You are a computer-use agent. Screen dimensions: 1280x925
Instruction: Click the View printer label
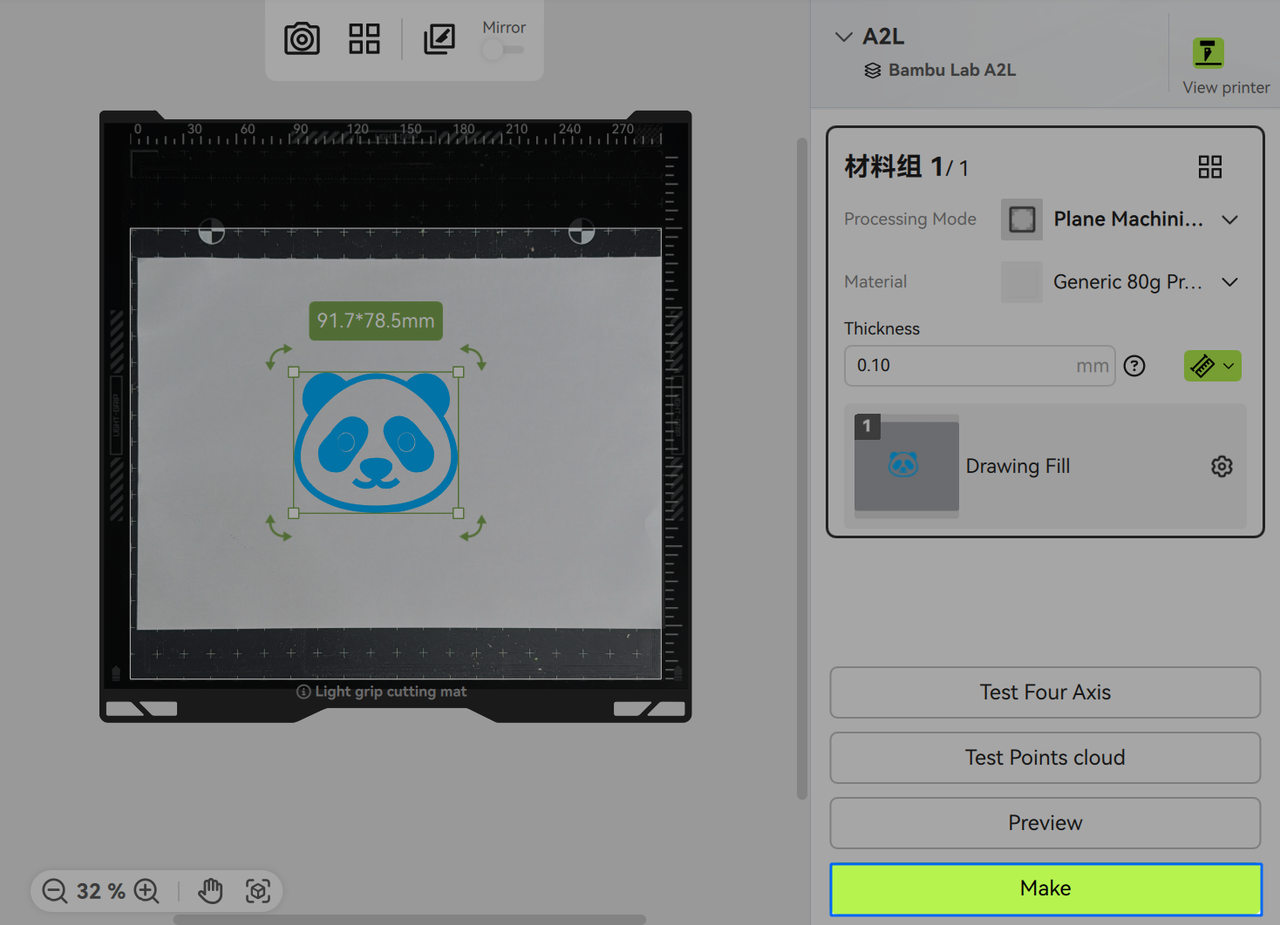(x=1226, y=87)
